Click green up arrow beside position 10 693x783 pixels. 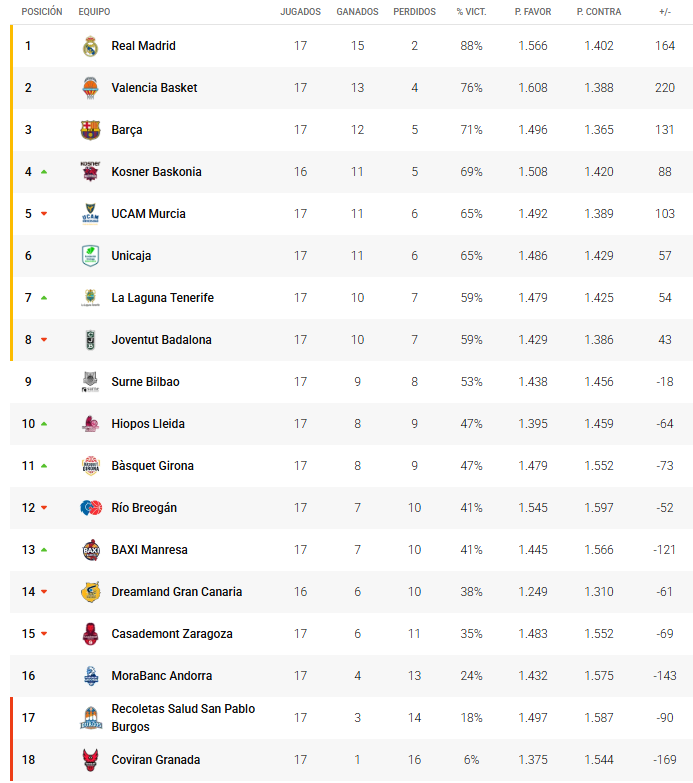[x=44, y=424]
